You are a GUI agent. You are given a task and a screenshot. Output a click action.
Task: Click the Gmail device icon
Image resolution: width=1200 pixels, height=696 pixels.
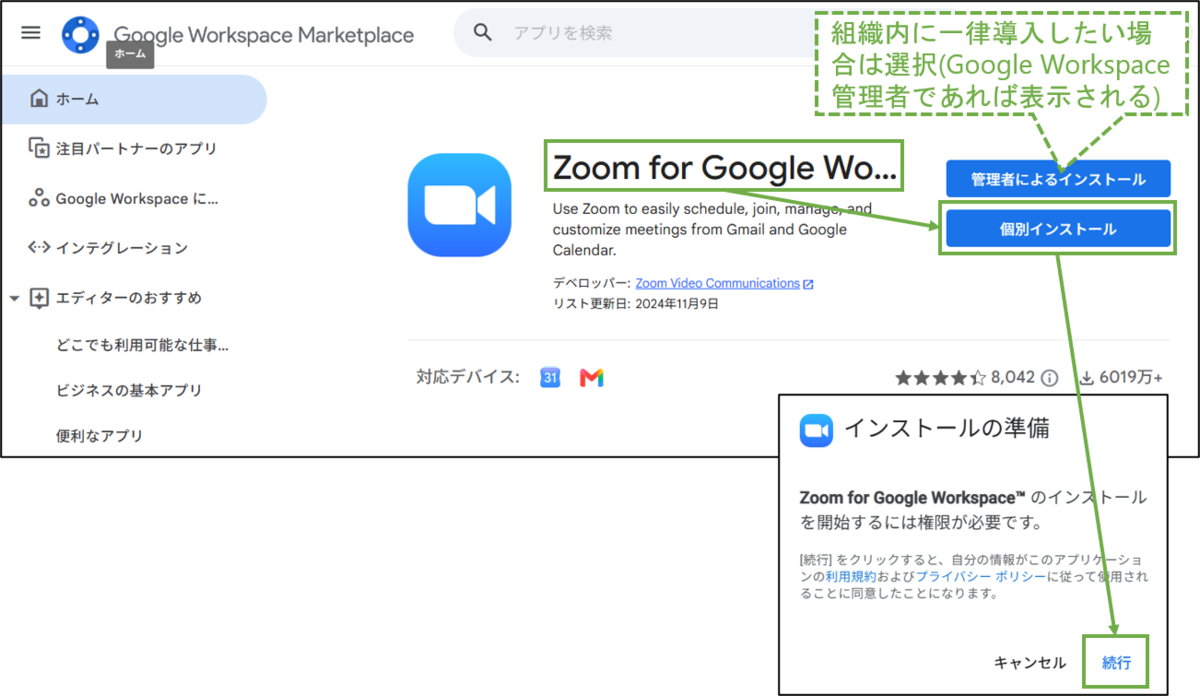point(592,378)
